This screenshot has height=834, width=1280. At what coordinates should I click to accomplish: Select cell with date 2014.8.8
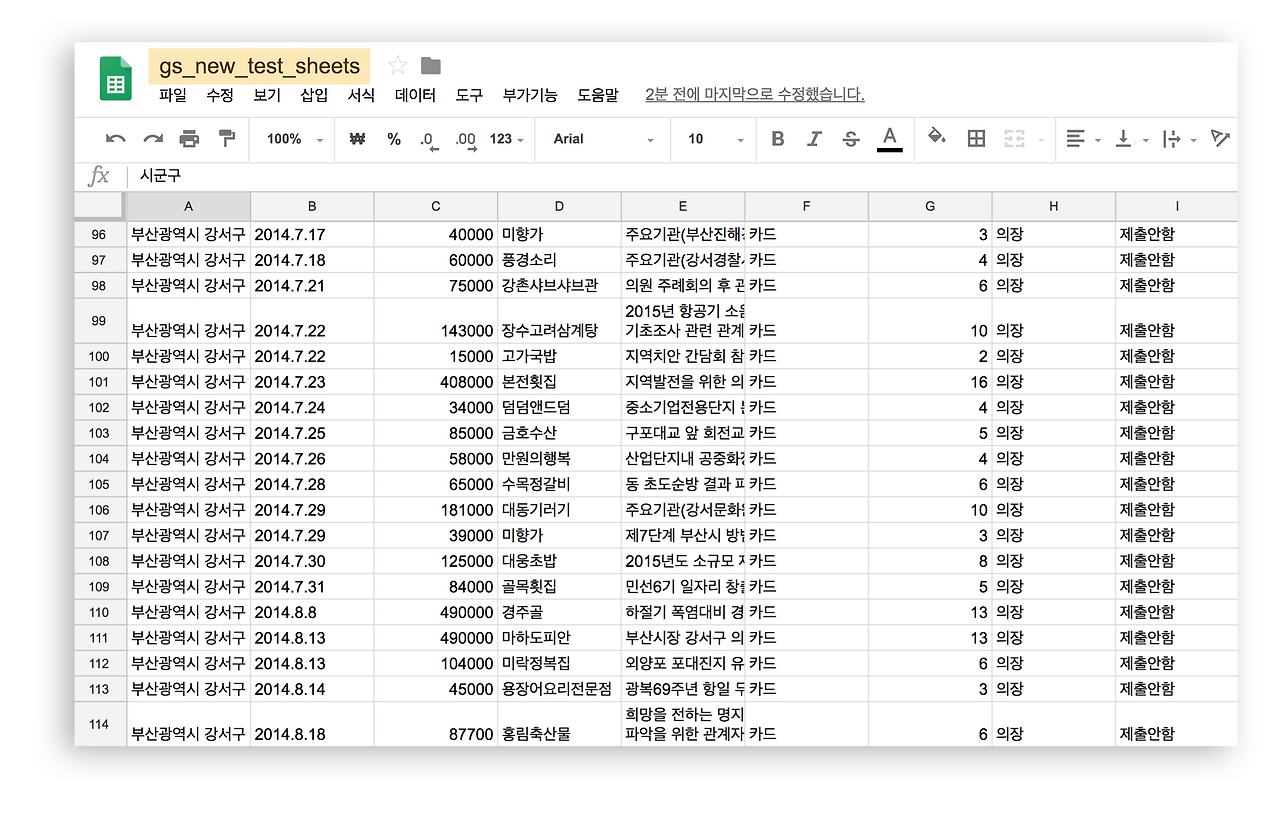312,612
